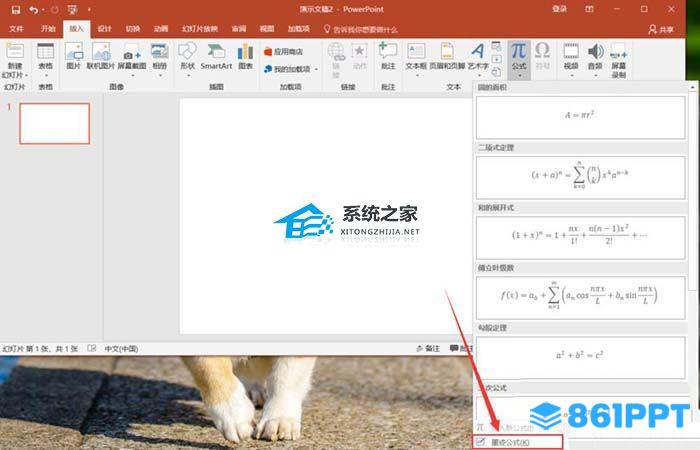The width and height of the screenshot is (700, 450).
Task: Click the 备注 (Notes) button in status bar
Action: [428, 349]
